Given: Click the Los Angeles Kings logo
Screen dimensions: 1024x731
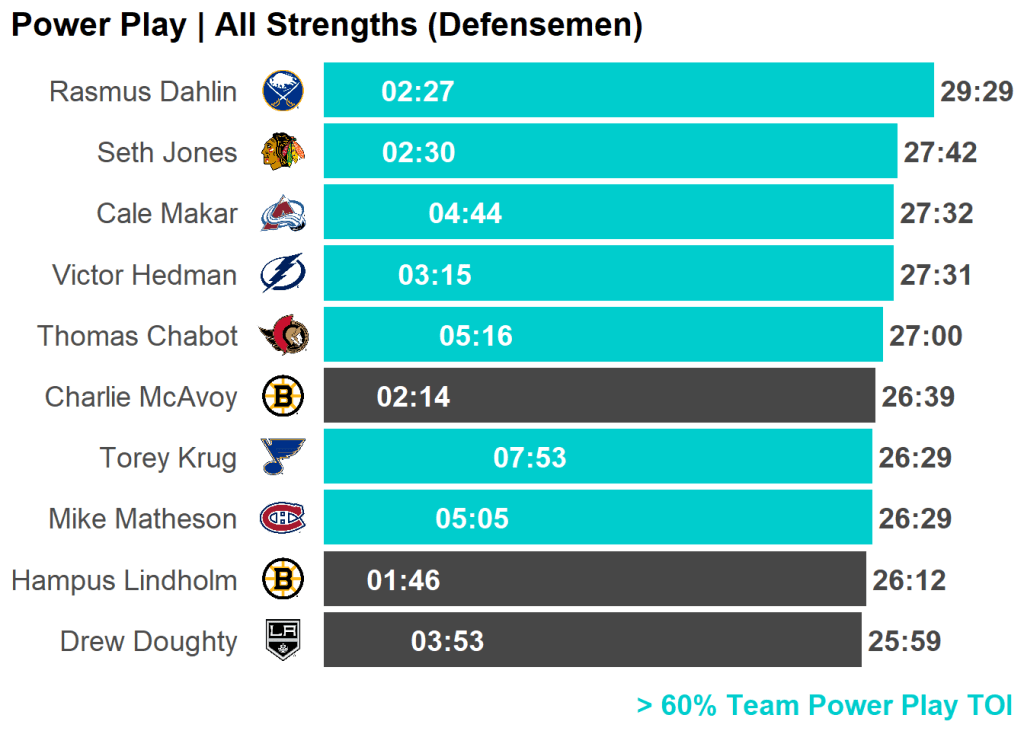Looking at the screenshot, I should pyautogui.click(x=282, y=641).
